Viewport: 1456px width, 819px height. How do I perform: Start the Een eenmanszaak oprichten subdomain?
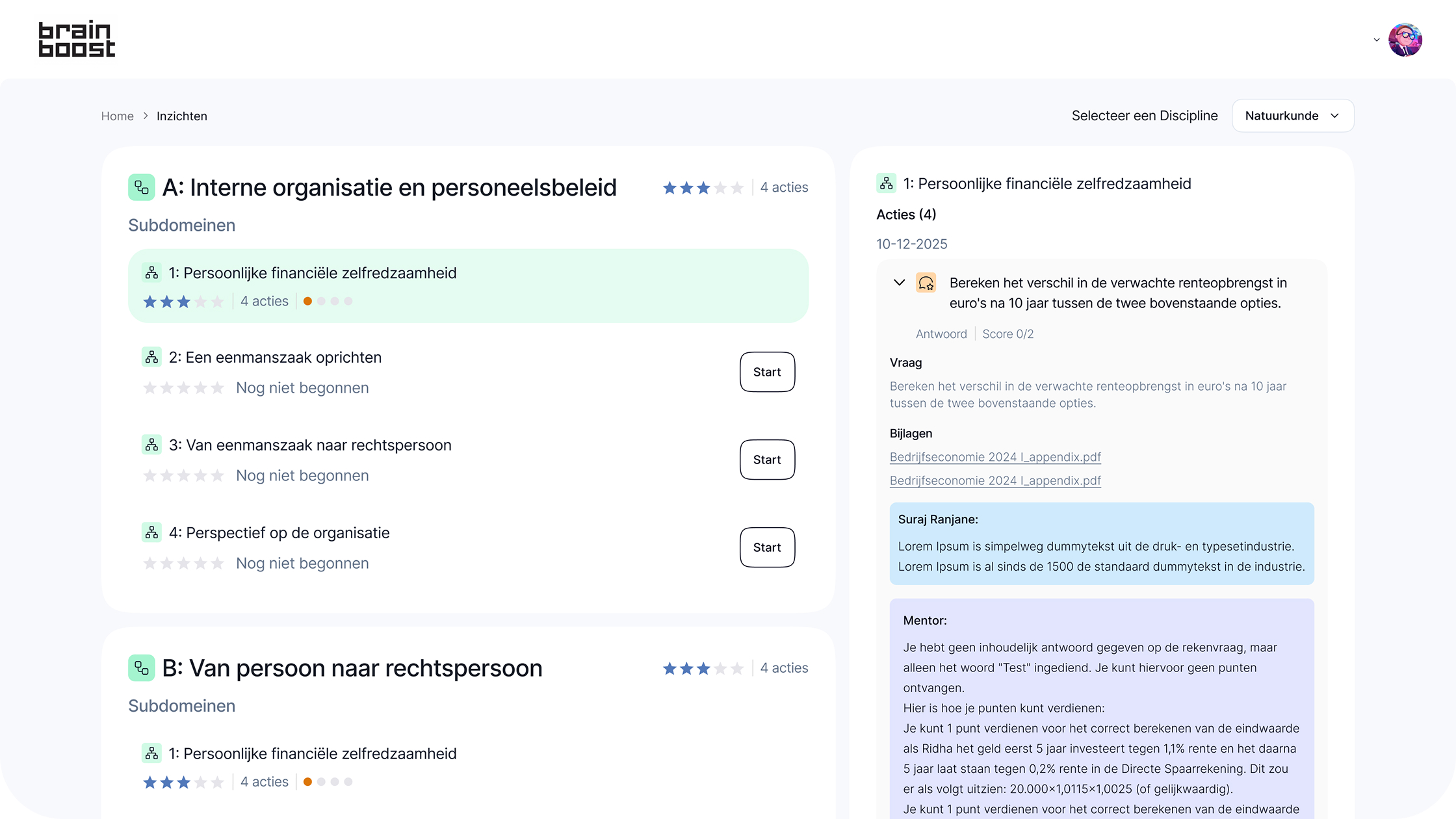(x=767, y=372)
